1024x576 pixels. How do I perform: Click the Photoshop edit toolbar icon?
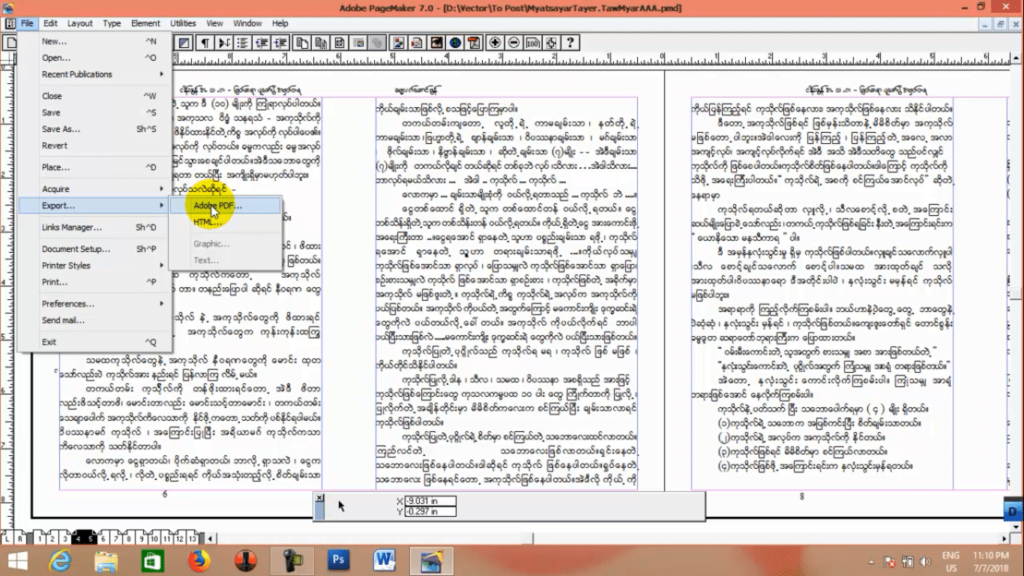436,43
